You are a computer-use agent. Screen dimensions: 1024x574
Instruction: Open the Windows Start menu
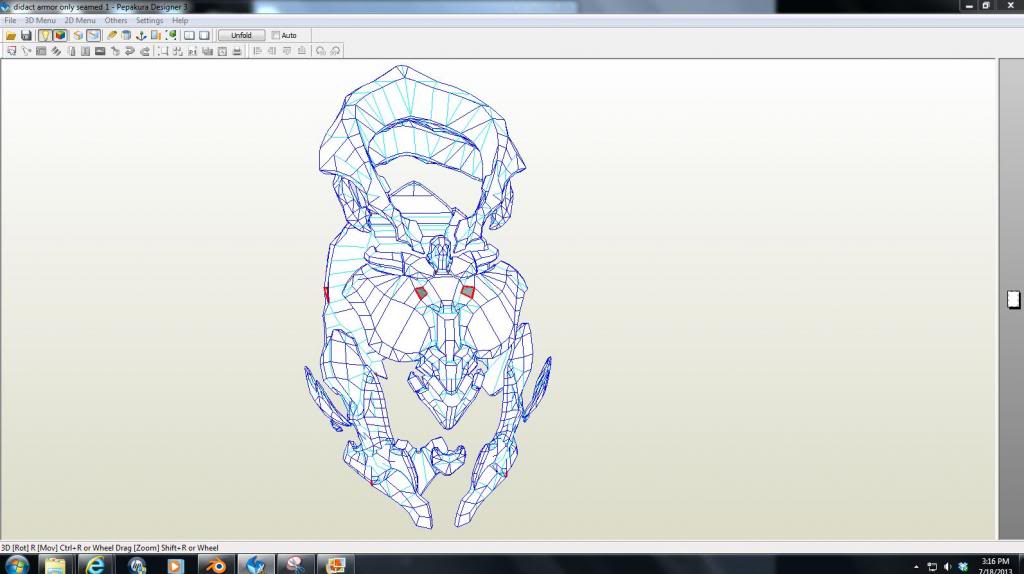(x=16, y=565)
